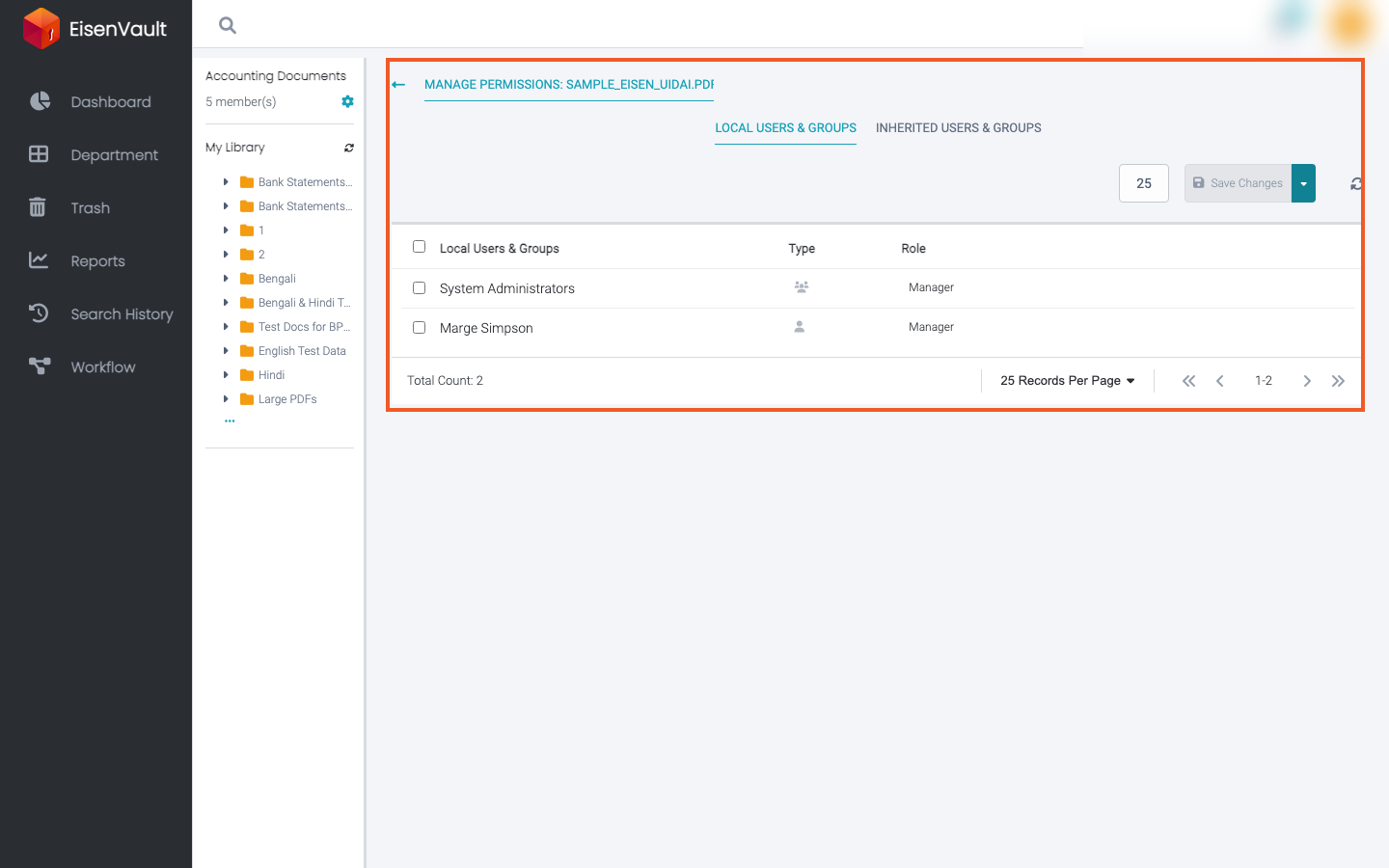The image size is (1389, 868).
Task: Click the EisenVault logo
Action: (x=95, y=28)
